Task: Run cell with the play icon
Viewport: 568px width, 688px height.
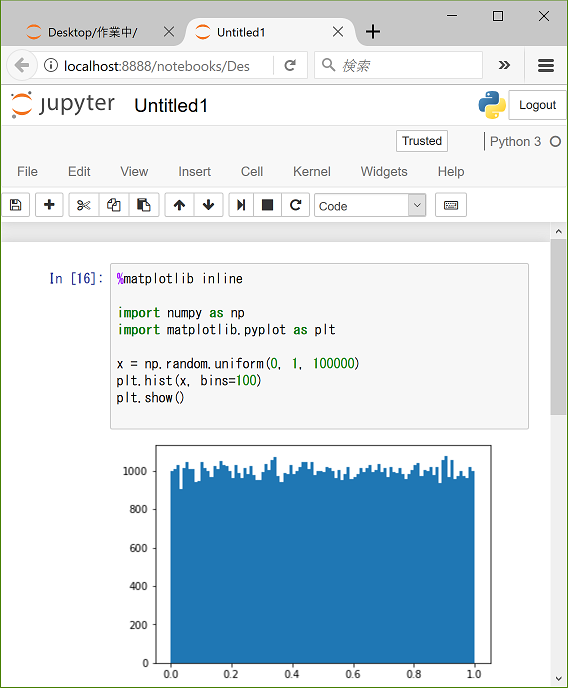Action: pos(241,205)
